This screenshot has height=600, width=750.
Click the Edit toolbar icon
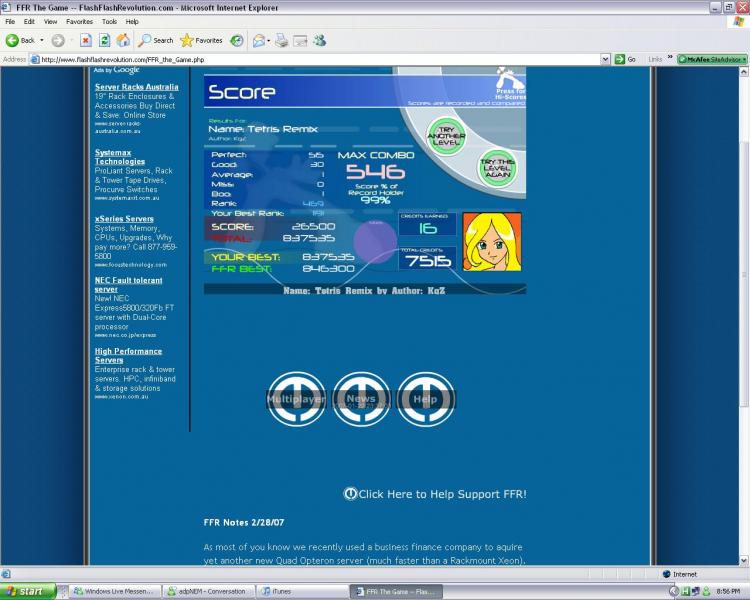300,41
